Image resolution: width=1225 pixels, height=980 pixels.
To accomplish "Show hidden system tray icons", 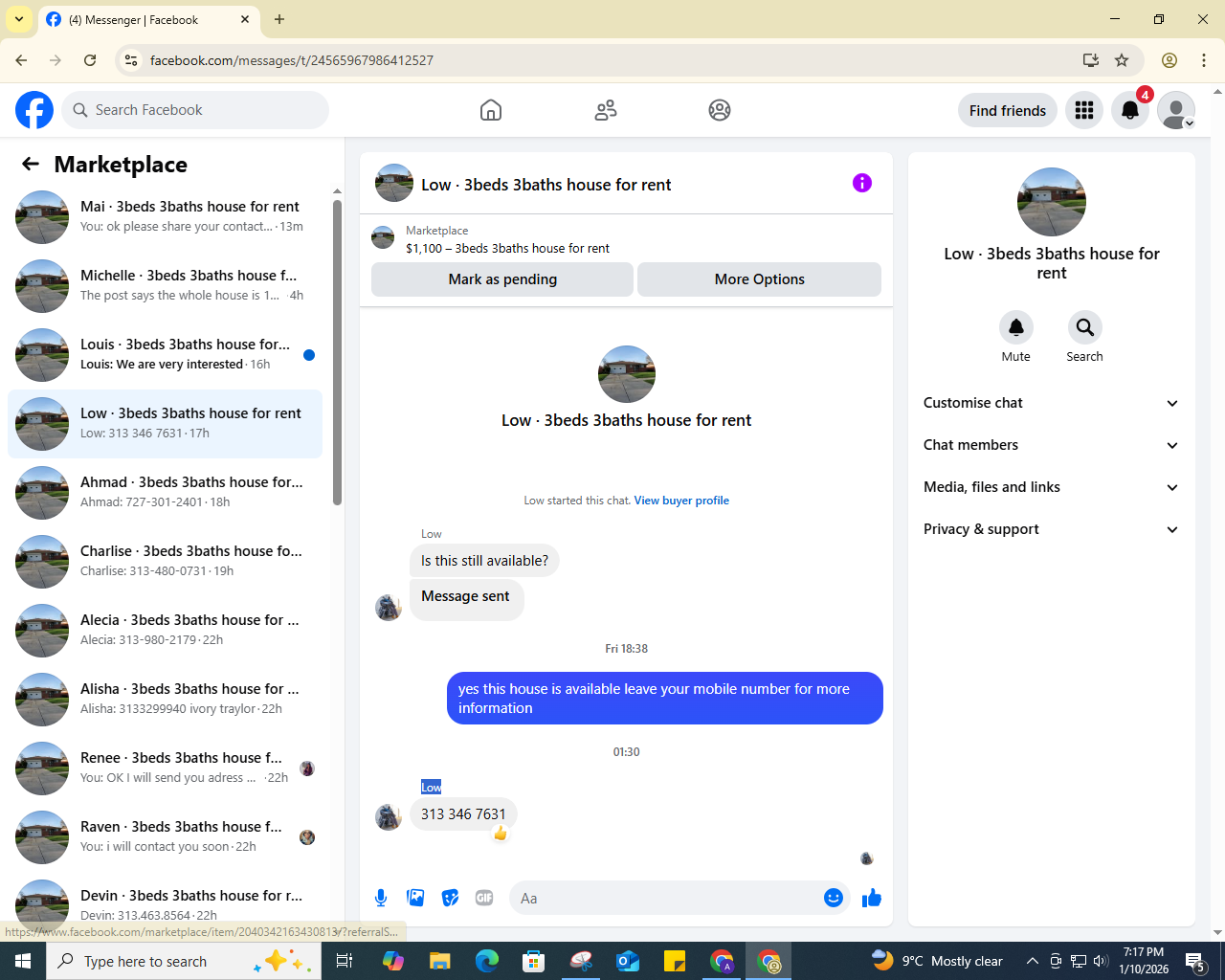I will (1032, 961).
